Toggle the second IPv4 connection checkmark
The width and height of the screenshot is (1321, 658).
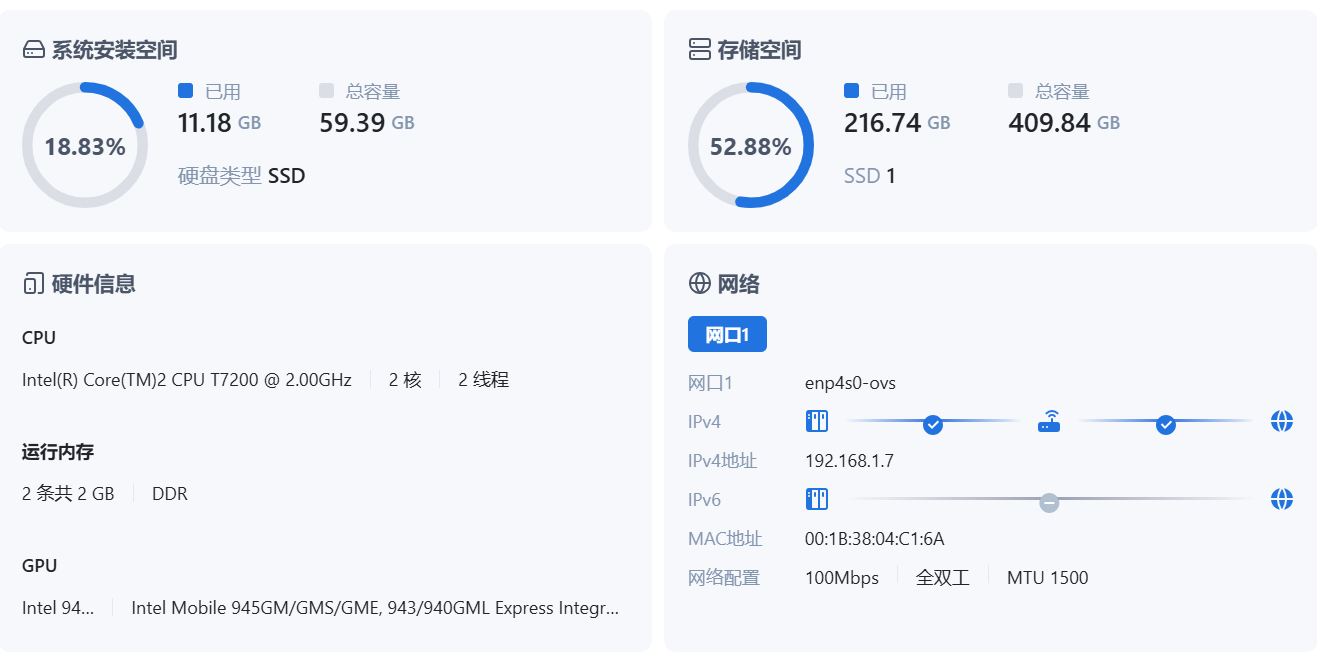1166,424
